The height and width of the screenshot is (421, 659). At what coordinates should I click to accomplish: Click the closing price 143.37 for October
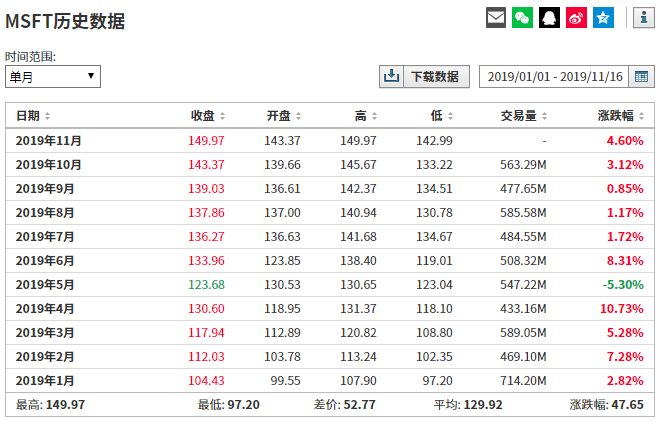coord(206,164)
